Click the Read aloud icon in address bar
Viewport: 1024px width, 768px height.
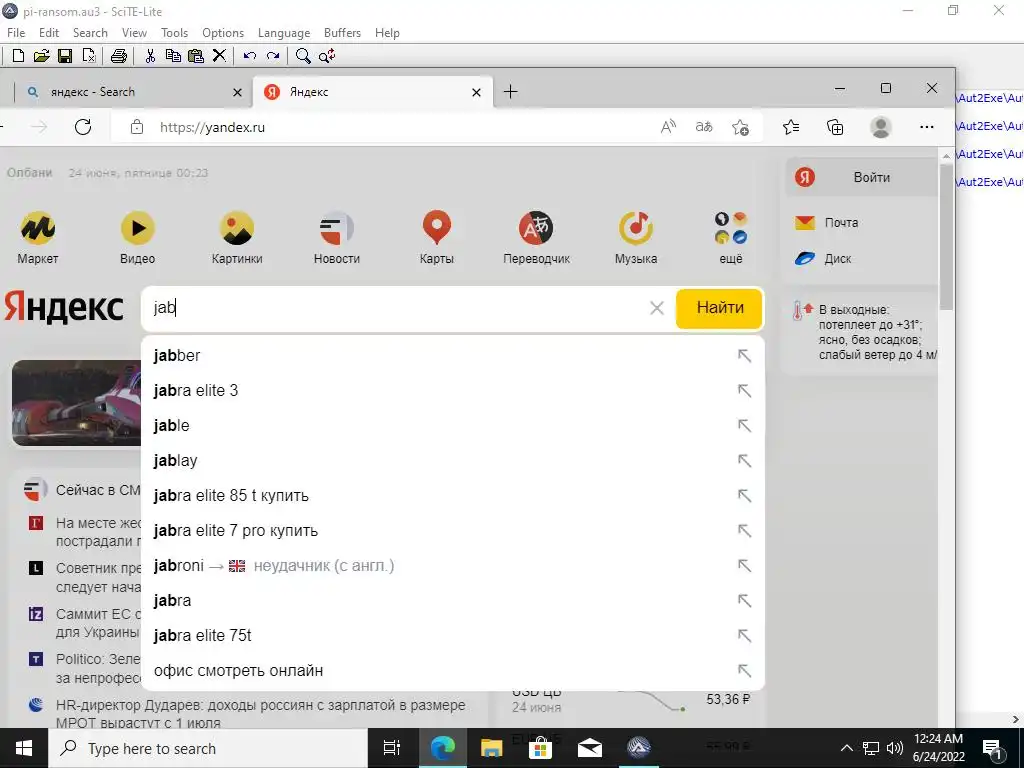[x=668, y=127]
